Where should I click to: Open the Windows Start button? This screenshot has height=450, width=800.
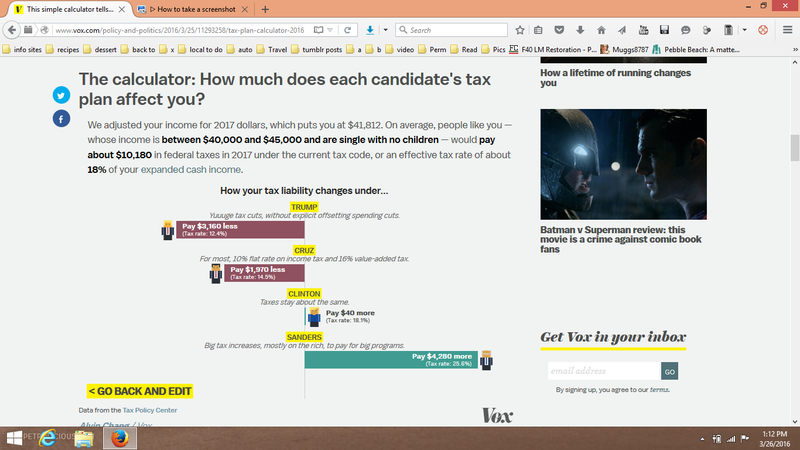coord(14,438)
